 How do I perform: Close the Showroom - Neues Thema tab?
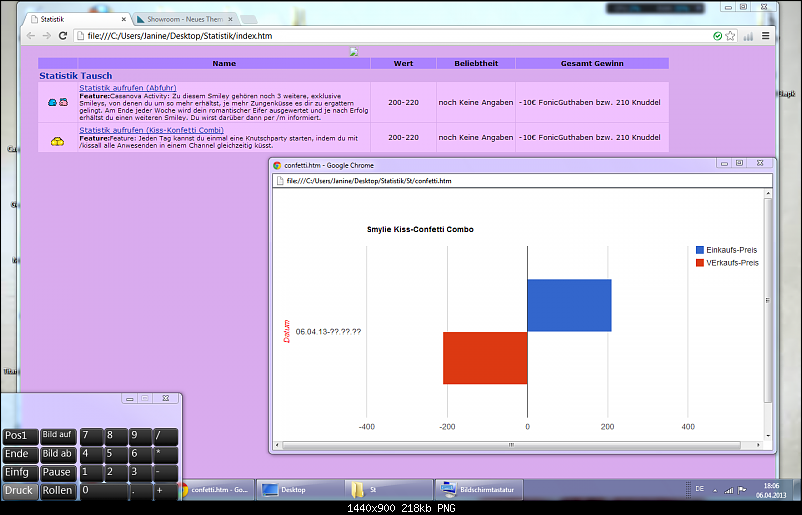[230, 19]
